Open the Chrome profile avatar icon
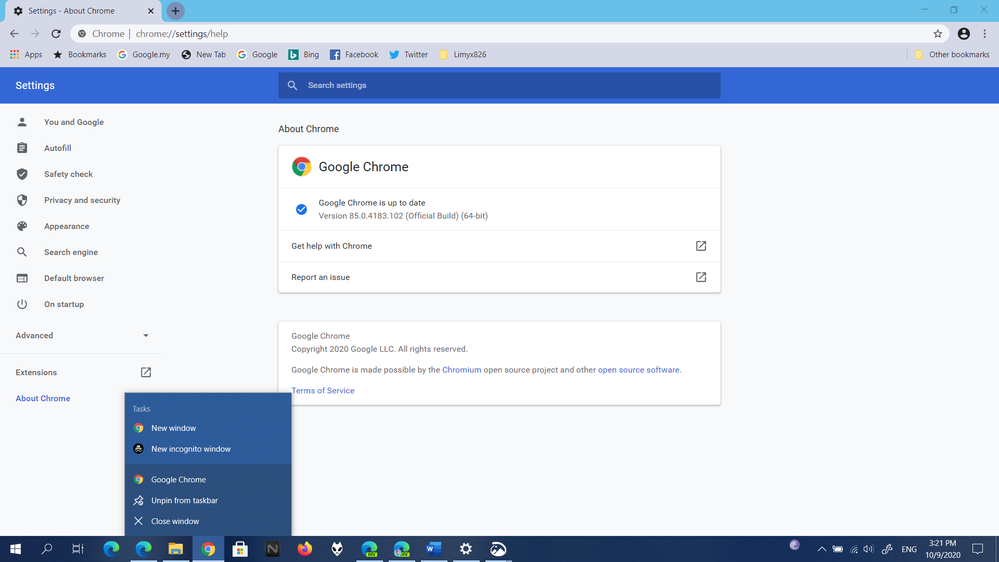 pyautogui.click(x=963, y=34)
